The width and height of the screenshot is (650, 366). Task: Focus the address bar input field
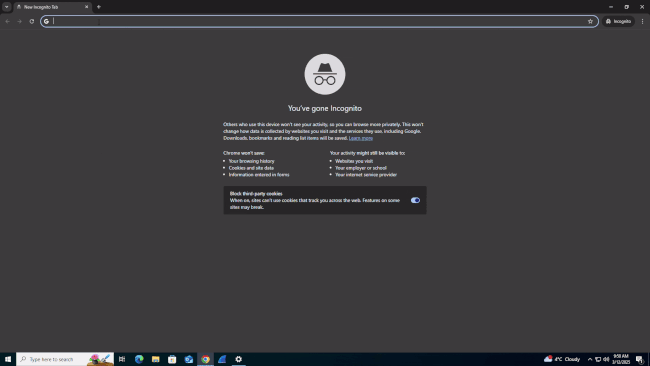coord(318,21)
